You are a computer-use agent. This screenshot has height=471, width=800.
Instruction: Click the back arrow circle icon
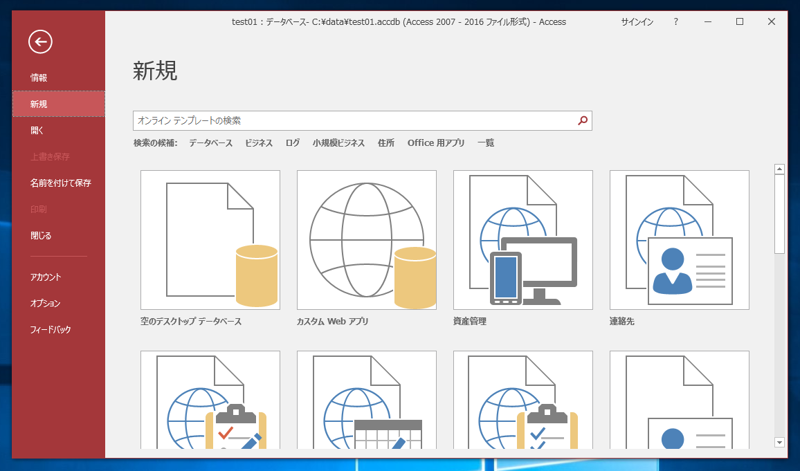point(40,42)
